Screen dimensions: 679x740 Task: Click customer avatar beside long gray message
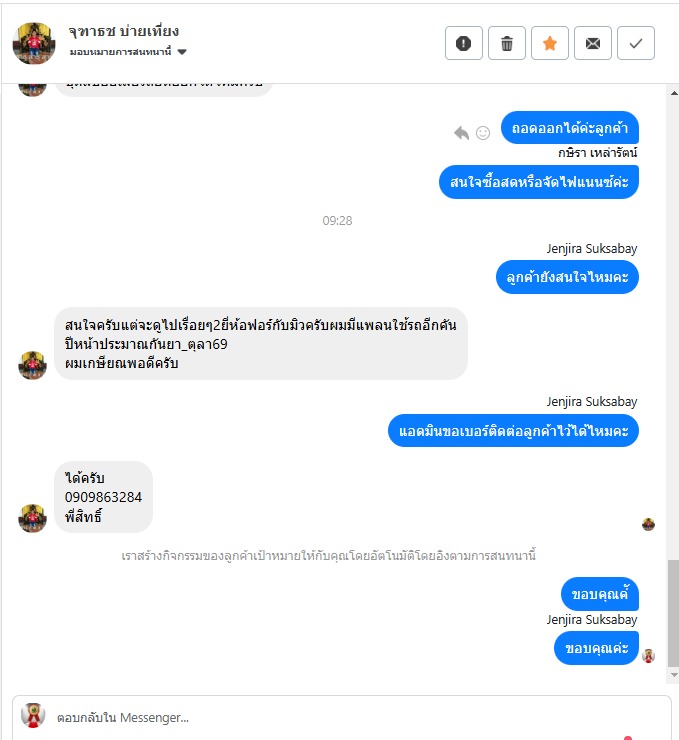tap(33, 365)
